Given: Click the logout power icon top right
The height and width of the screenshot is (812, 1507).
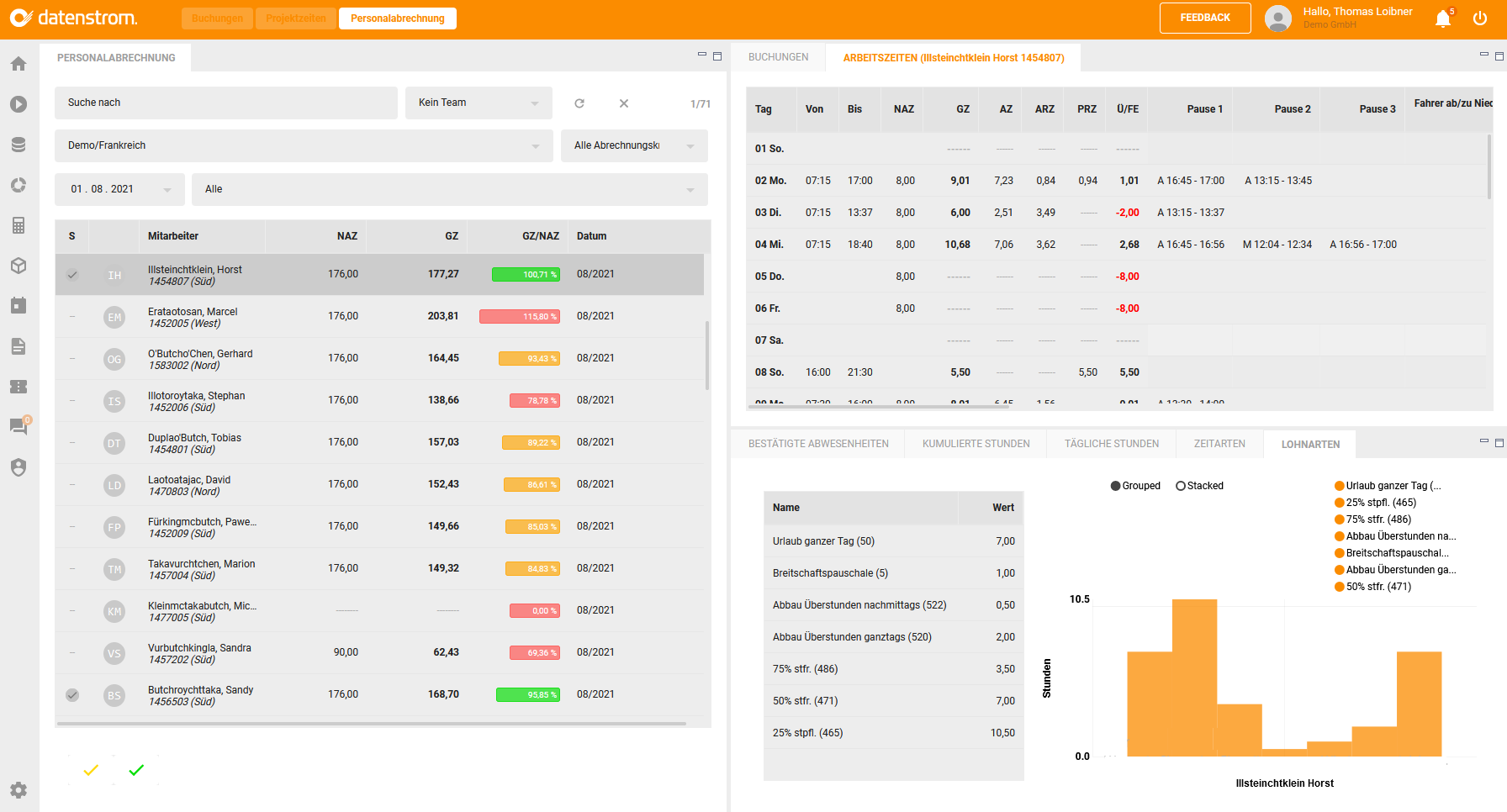Looking at the screenshot, I should point(1481,18).
